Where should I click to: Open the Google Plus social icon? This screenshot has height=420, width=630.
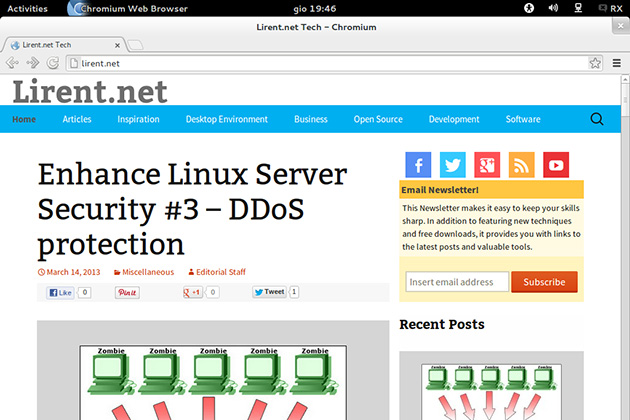point(487,165)
